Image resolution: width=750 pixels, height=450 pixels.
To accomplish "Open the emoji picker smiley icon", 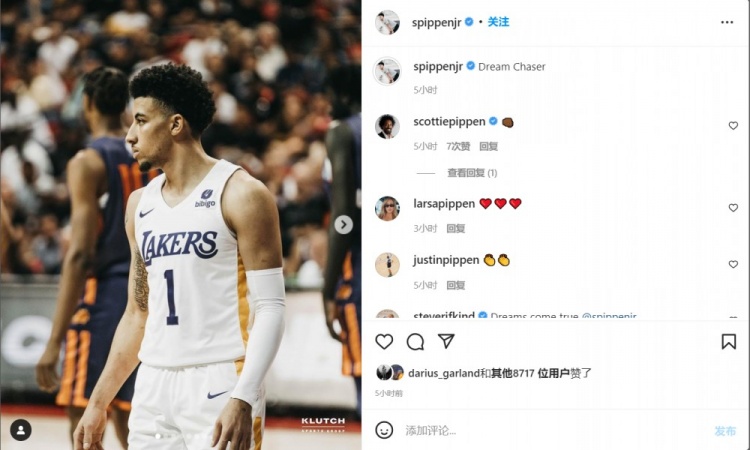I will (x=384, y=430).
